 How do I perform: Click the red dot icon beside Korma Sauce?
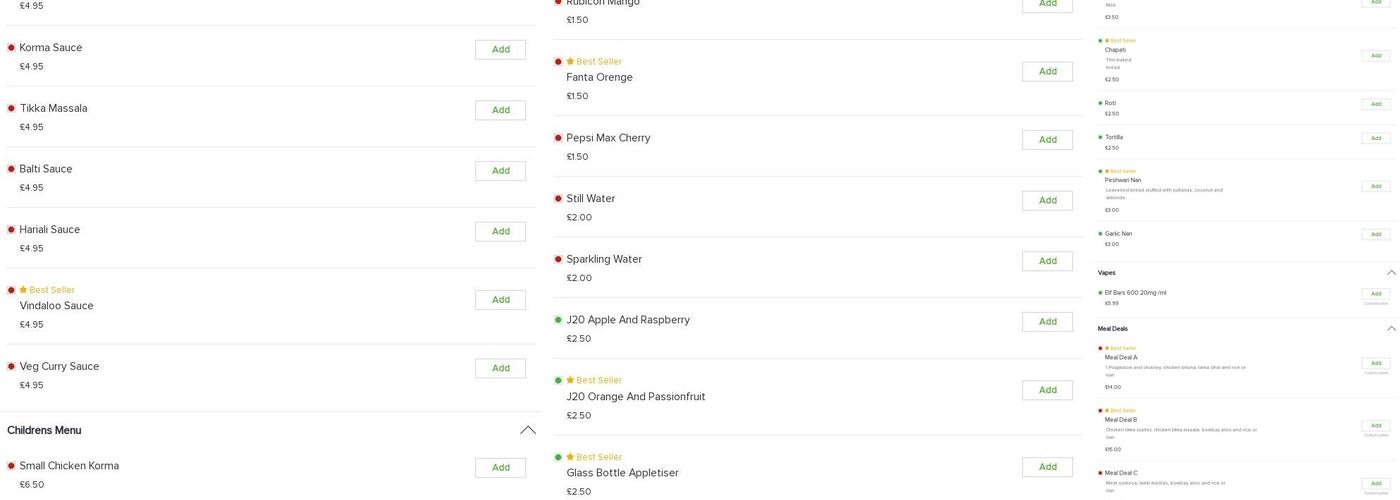[x=11, y=48]
